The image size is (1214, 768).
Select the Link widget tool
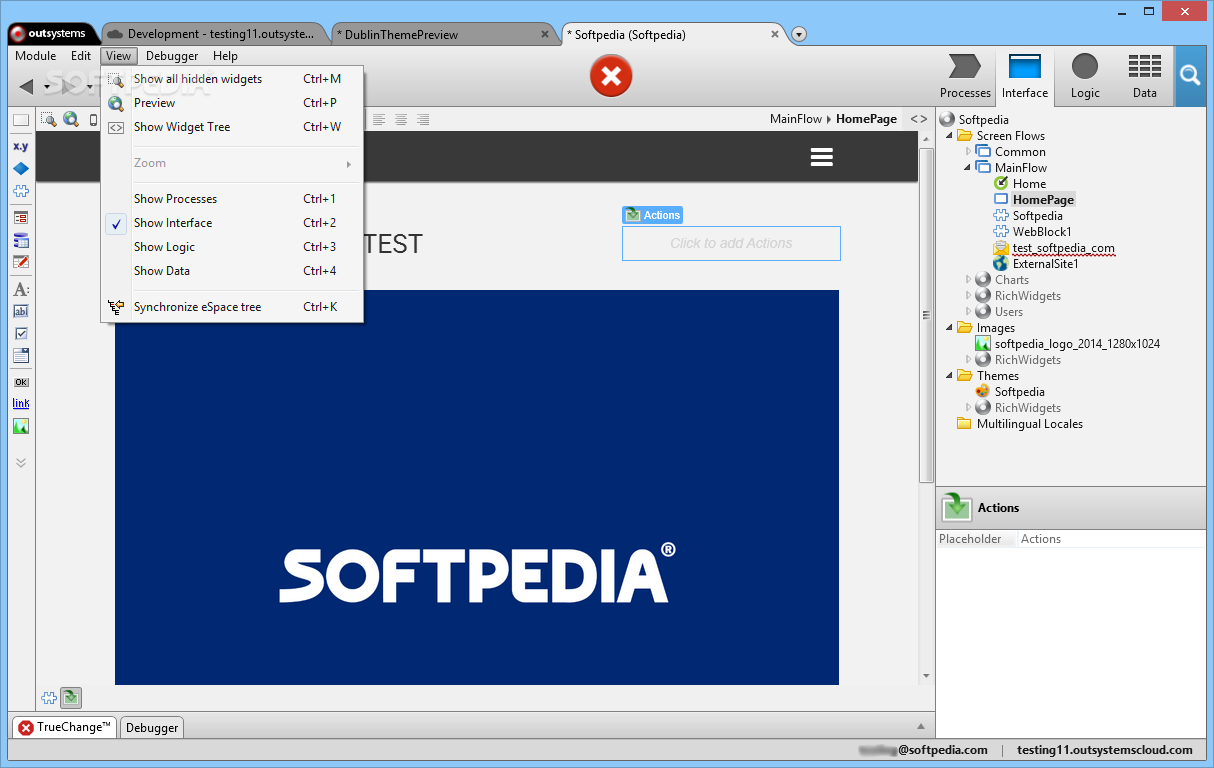tap(20, 403)
